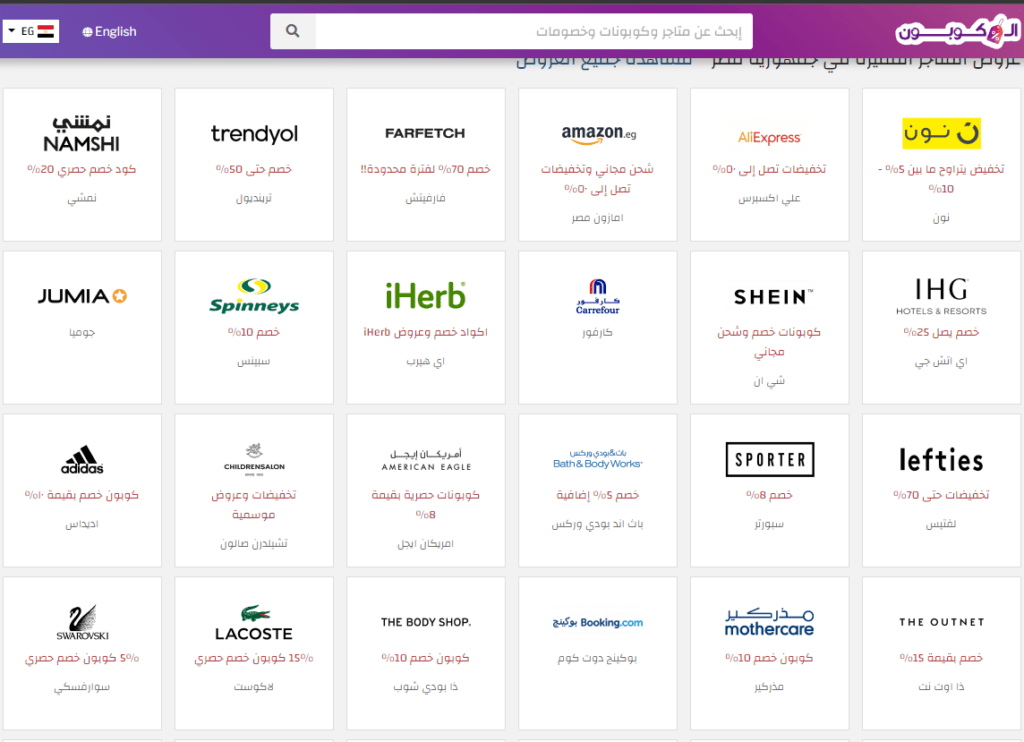Click The Outnet 15% discount text
This screenshot has height=742, width=1024.
click(x=941, y=658)
